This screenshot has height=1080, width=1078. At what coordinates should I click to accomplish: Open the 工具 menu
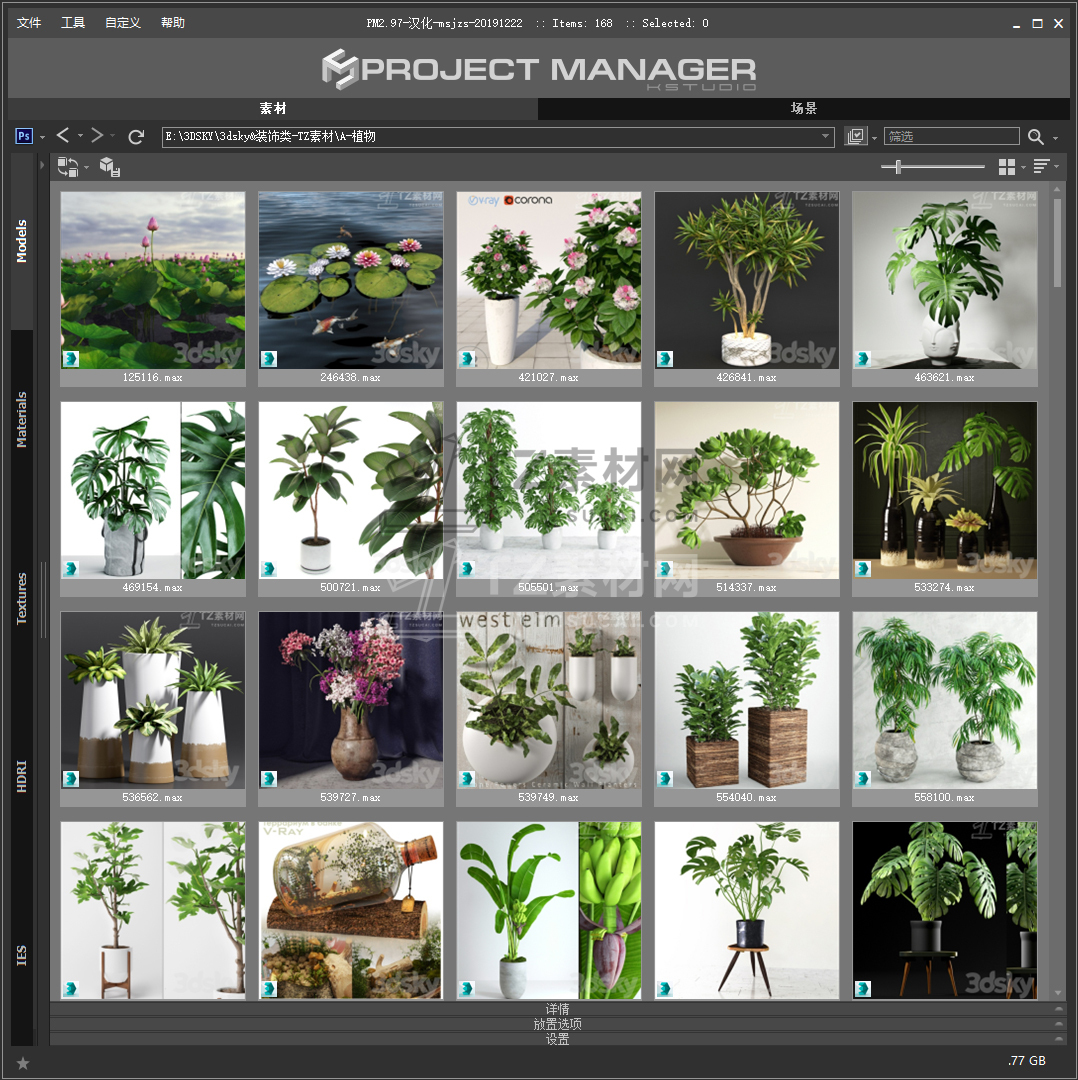[73, 23]
